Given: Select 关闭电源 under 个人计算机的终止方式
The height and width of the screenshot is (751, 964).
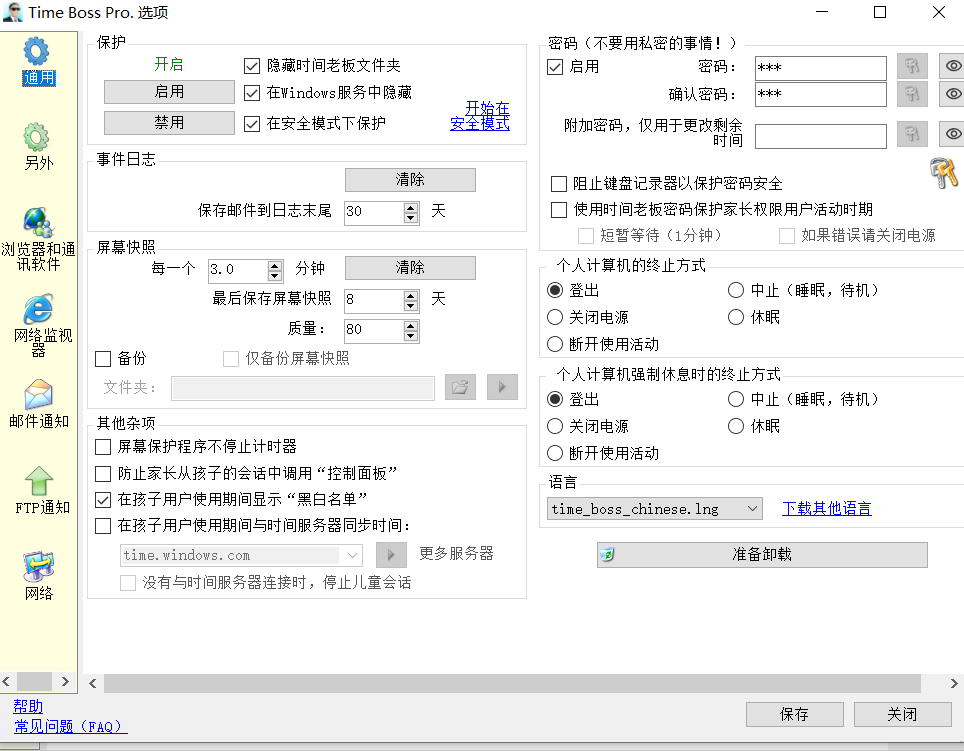Looking at the screenshot, I should coord(555,317).
